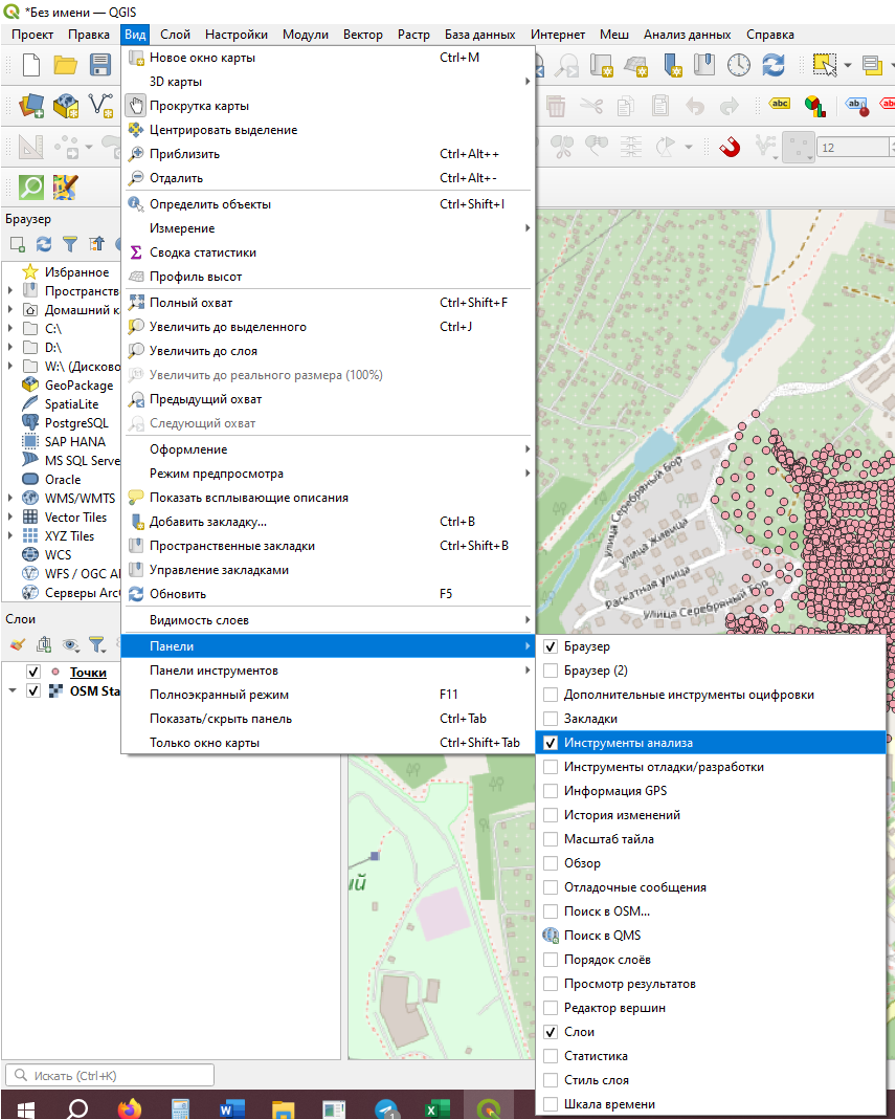Viewport: 895px width, 1119px height.
Task: Click the snapping magnet icon in toolbar
Action: tap(731, 147)
